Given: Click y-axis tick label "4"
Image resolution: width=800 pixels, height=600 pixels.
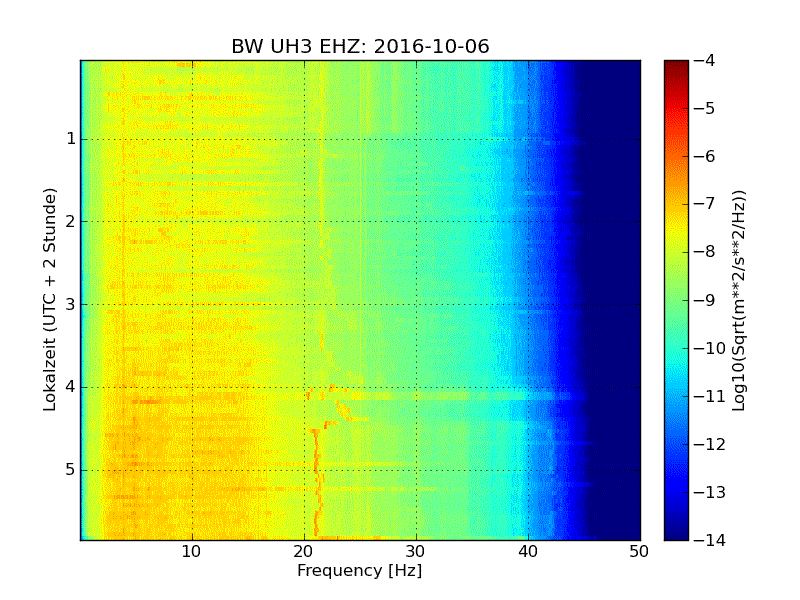Looking at the screenshot, I should [71, 387].
